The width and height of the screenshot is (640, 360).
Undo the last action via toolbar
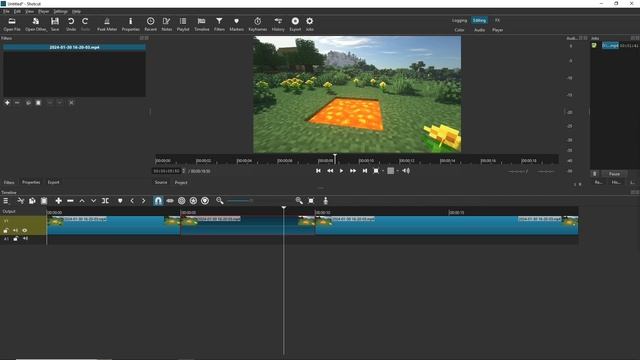[71, 24]
